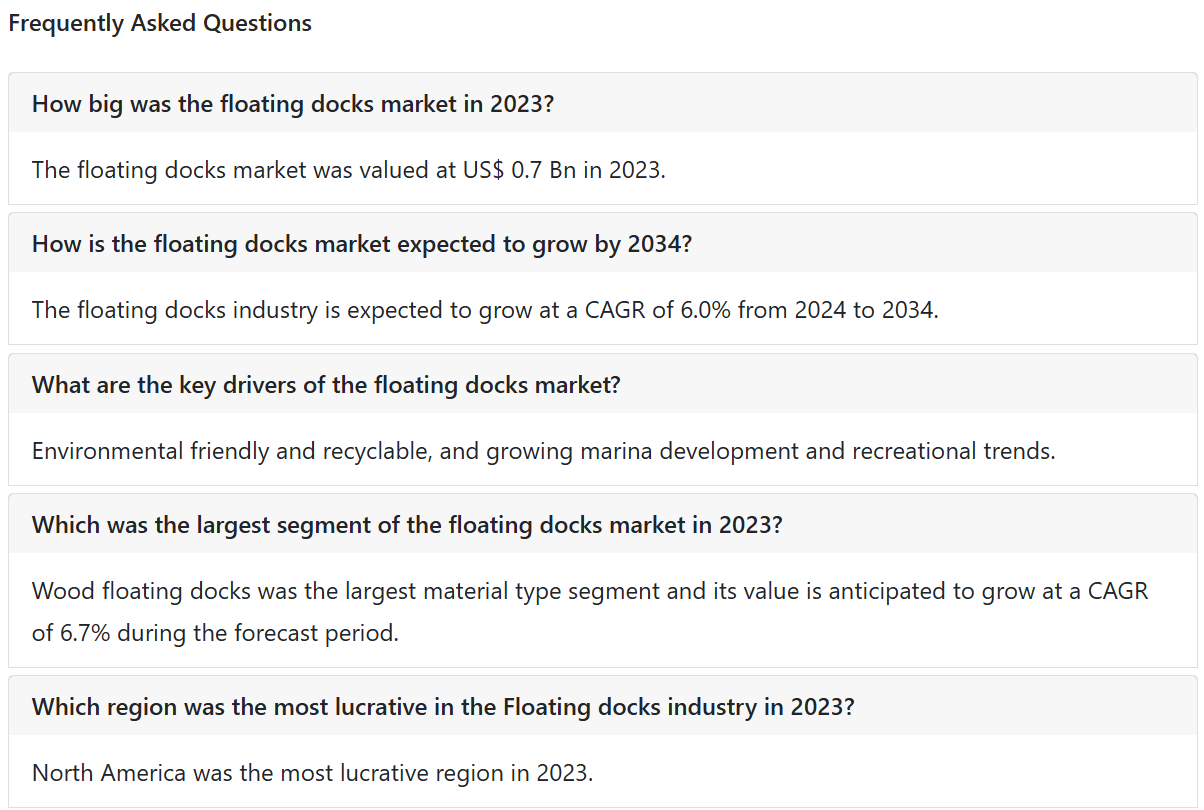Screen dimensions: 1204x810
Task: Select the "North America was the most lucrative" answer
Action: pyautogui.click(x=313, y=772)
